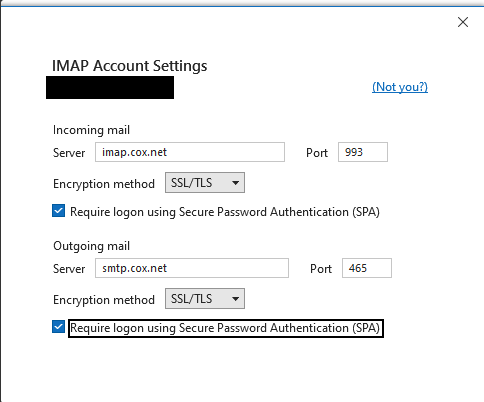The image size is (484, 402).
Task: Open outgoing mail Encryption method dropdown
Action: 205,298
